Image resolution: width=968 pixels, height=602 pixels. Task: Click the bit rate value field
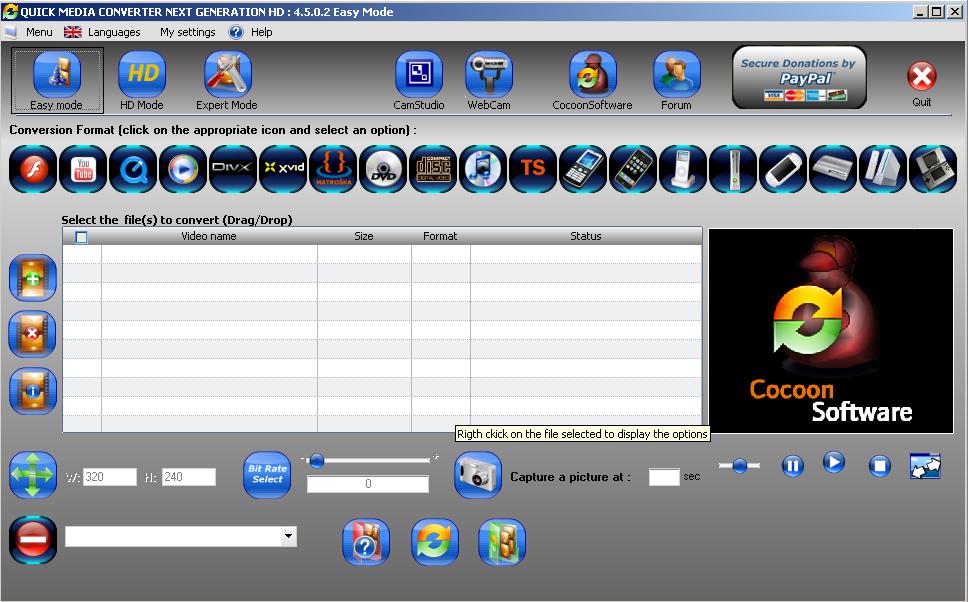(368, 484)
